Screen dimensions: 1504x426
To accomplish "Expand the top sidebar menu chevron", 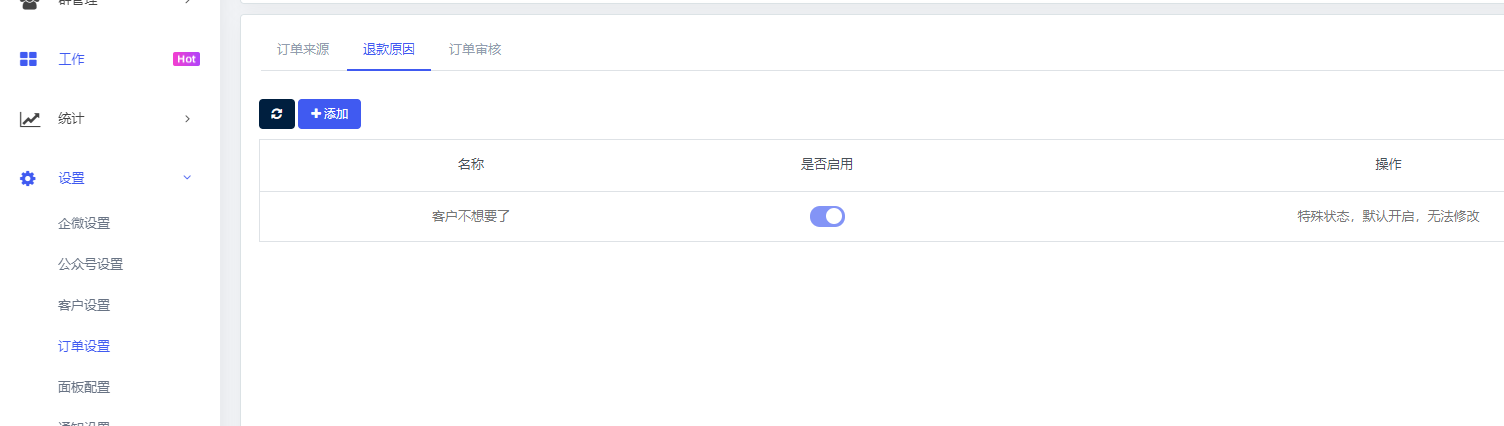I will pyautogui.click(x=187, y=3).
